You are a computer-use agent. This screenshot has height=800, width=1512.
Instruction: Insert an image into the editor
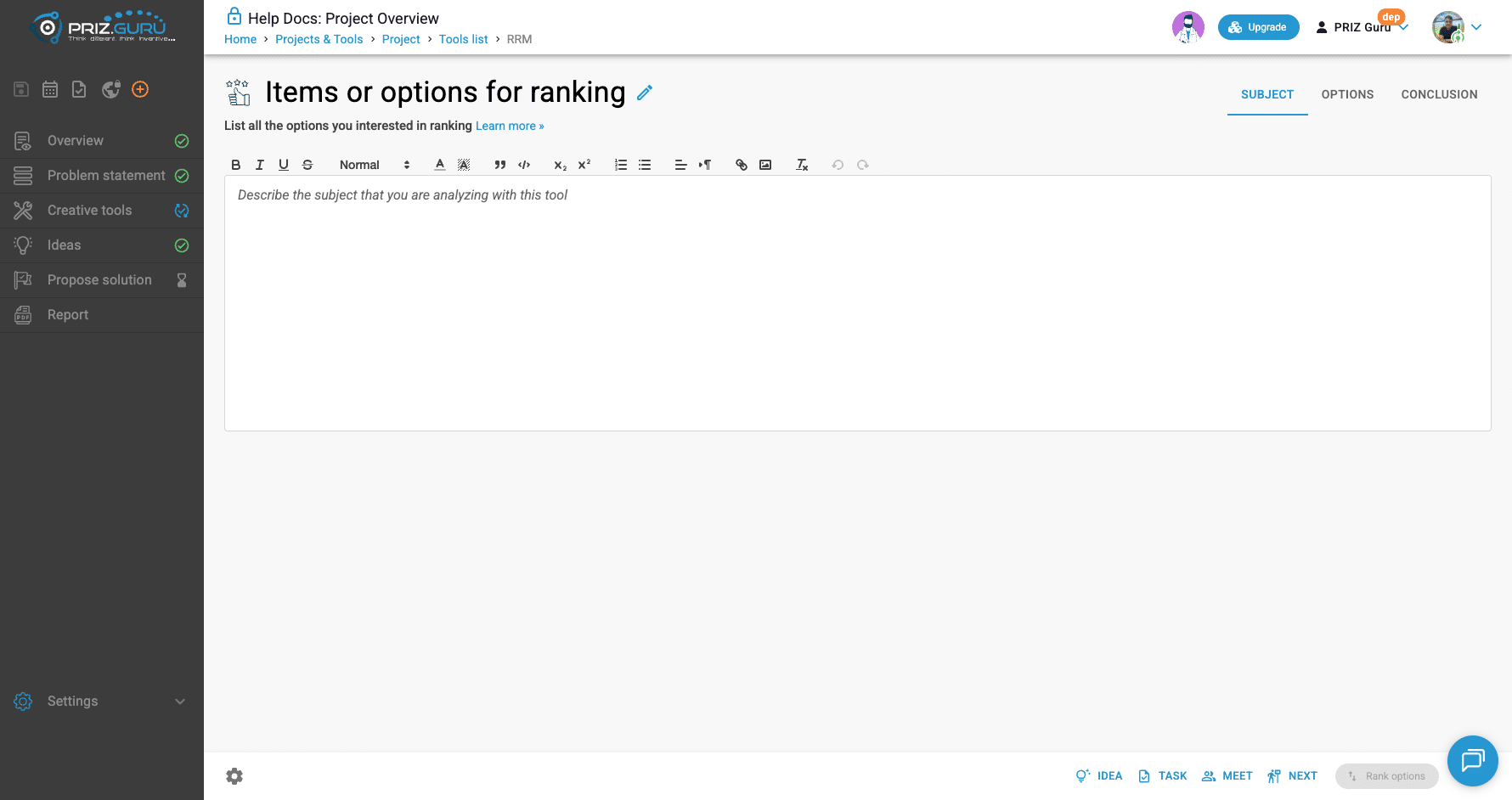point(765,165)
